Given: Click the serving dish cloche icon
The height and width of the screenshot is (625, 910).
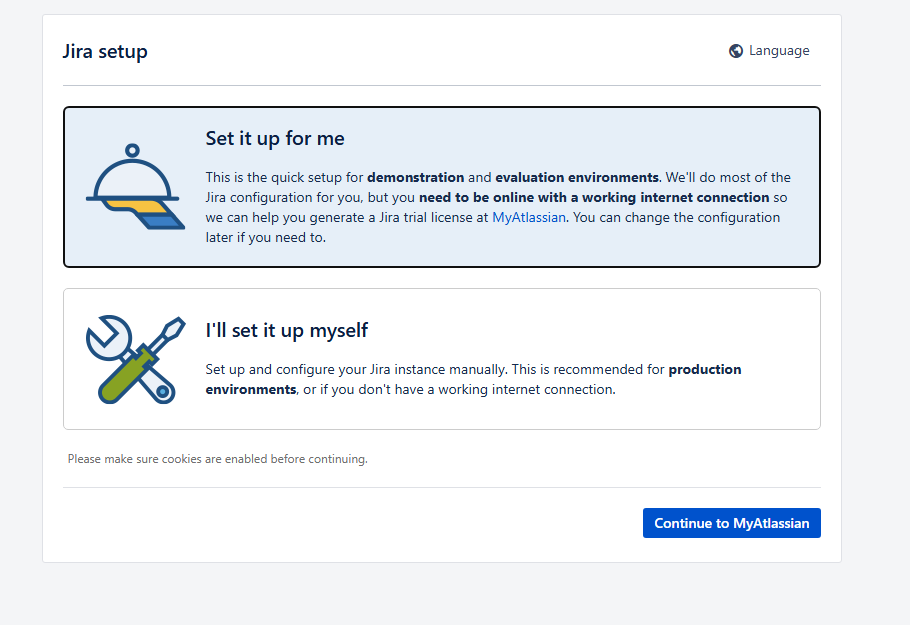Looking at the screenshot, I should pyautogui.click(x=134, y=187).
